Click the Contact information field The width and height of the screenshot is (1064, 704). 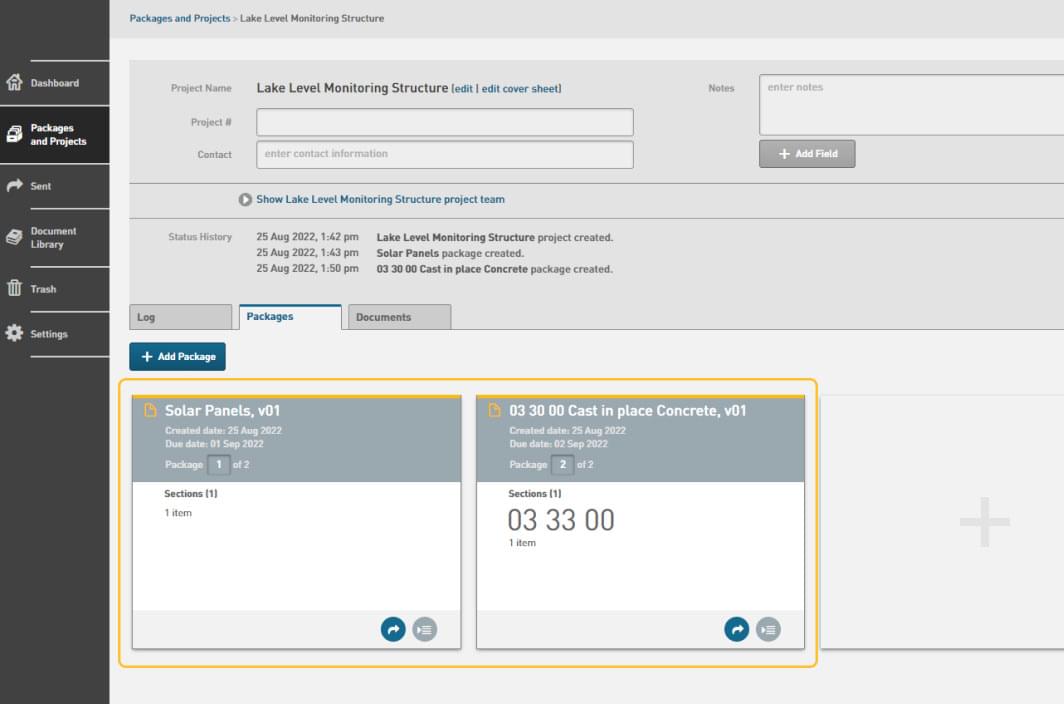tap(445, 154)
